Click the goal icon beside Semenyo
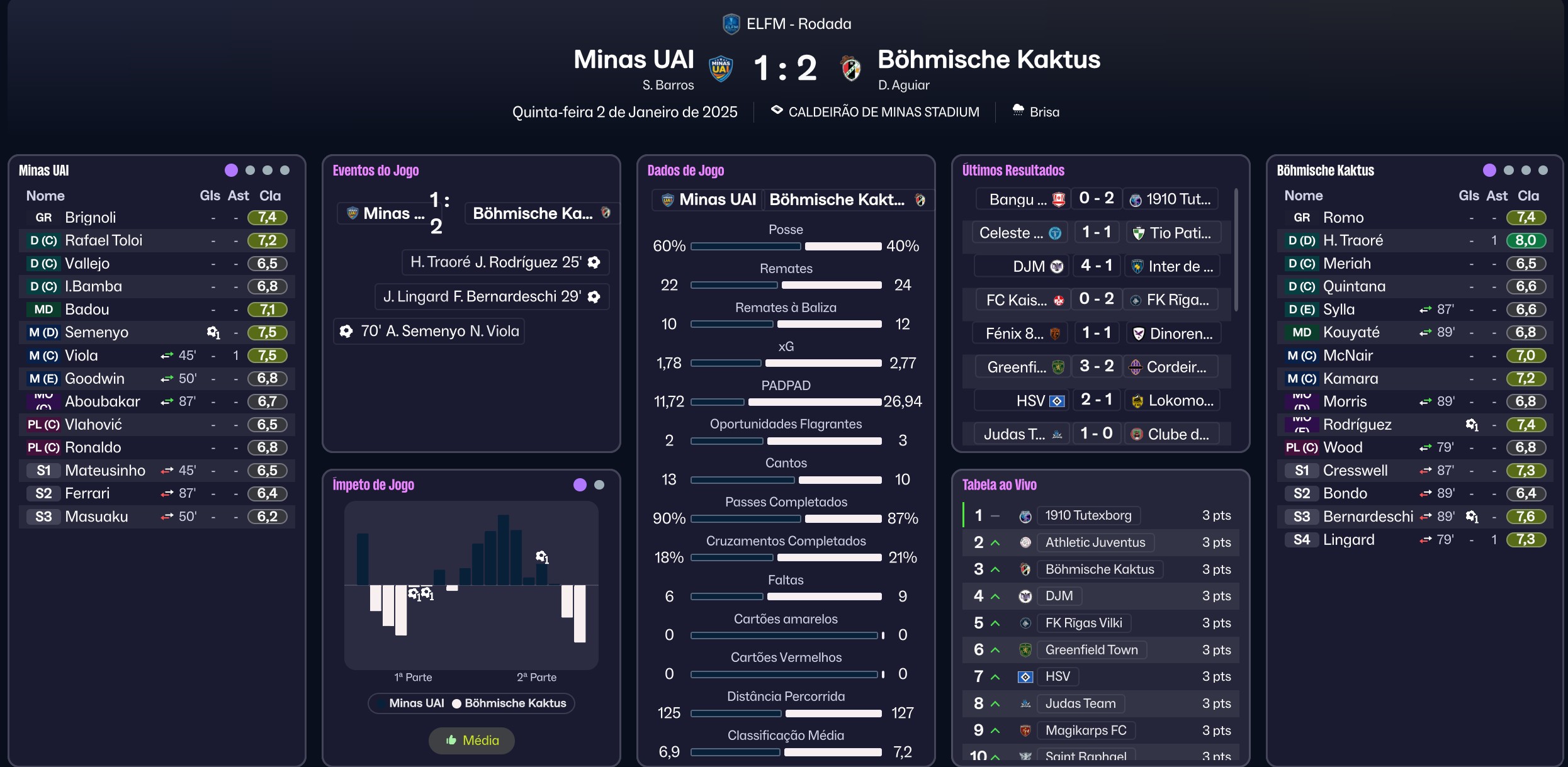1568x767 pixels. [x=213, y=332]
